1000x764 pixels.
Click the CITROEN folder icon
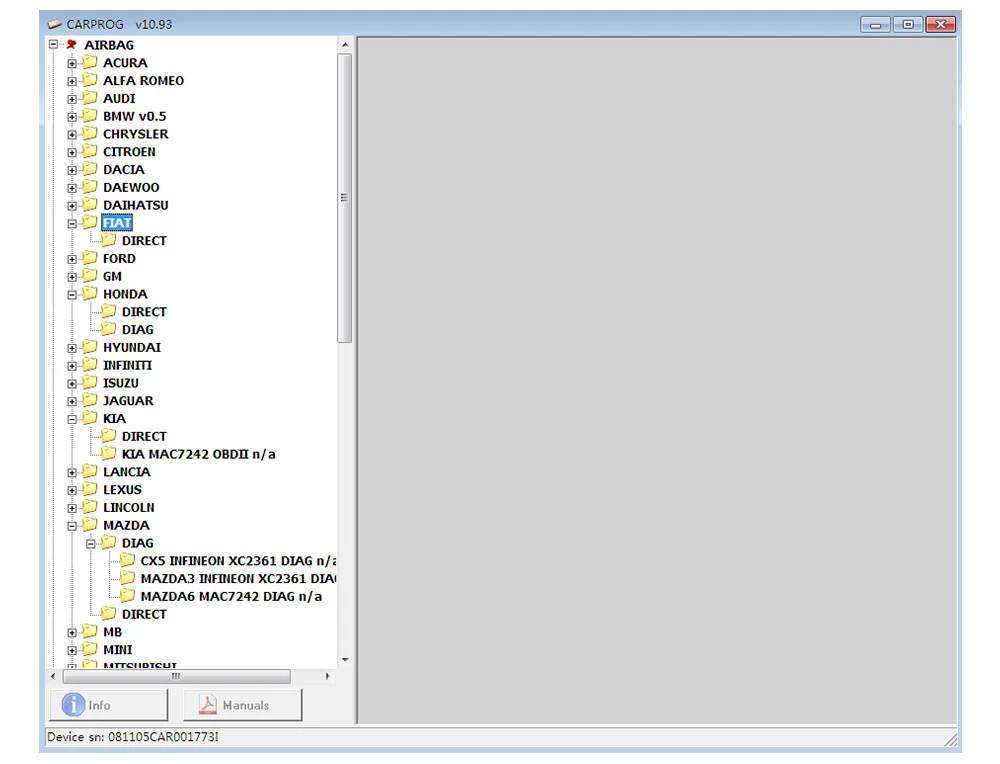[90, 151]
